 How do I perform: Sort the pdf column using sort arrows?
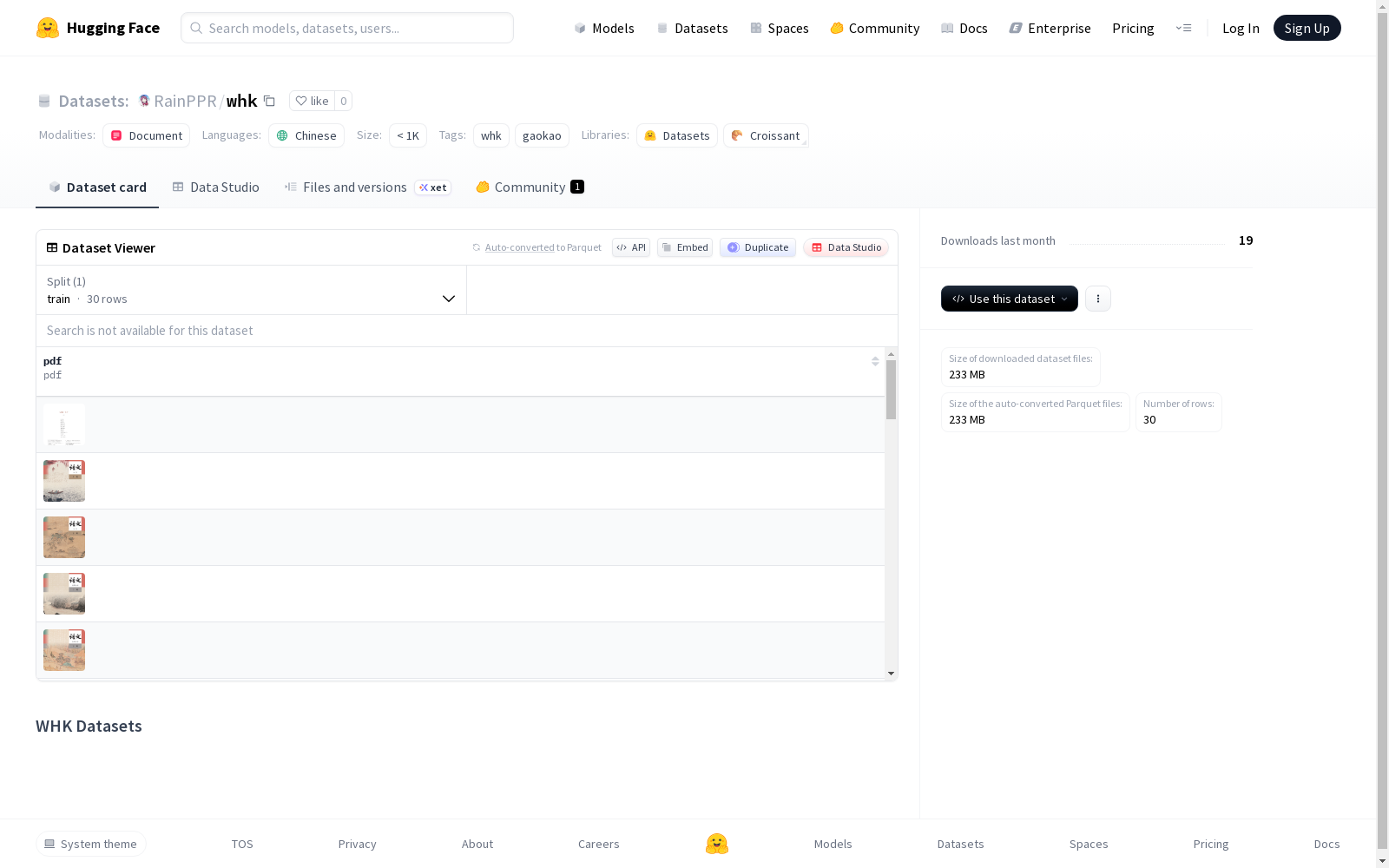tap(875, 361)
